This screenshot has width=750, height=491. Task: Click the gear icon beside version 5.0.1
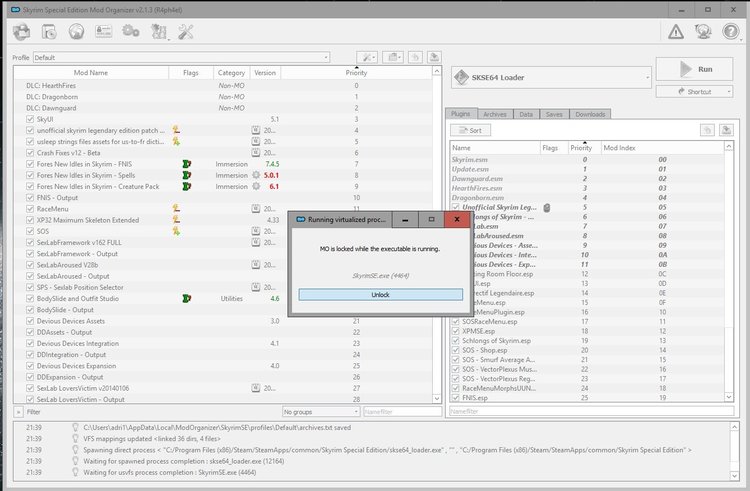tap(256, 175)
